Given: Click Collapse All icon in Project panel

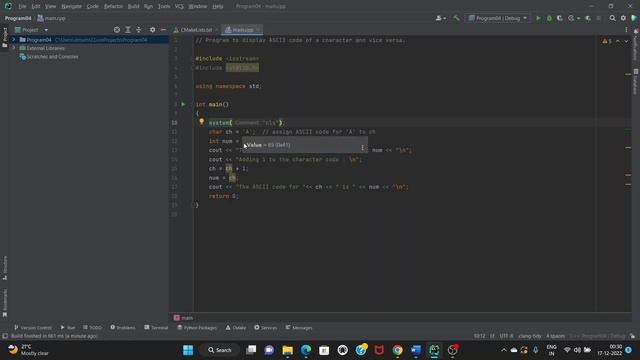Looking at the screenshot, I should pyautogui.click(x=139, y=30).
